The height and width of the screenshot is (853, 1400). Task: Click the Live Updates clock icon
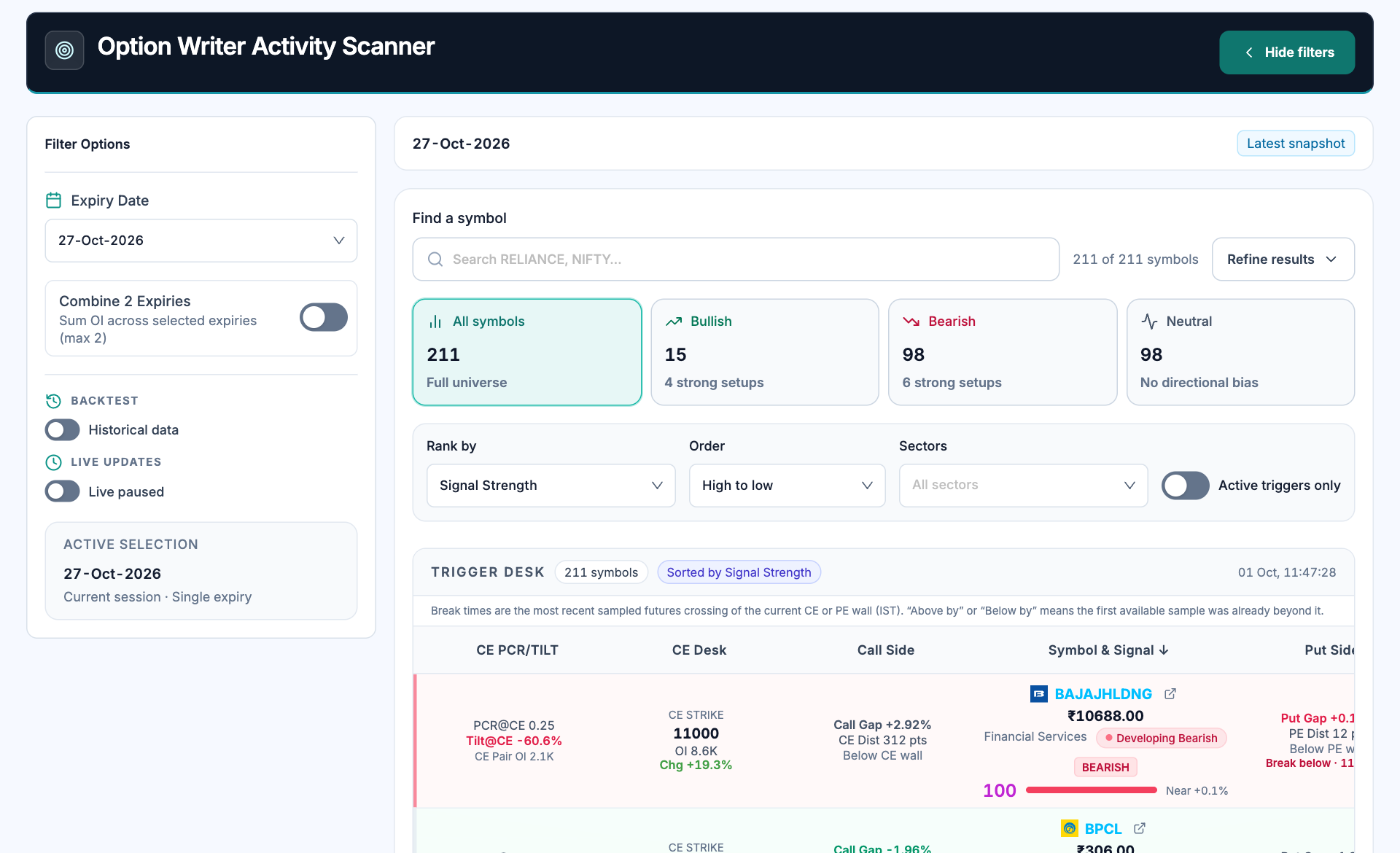click(53, 462)
